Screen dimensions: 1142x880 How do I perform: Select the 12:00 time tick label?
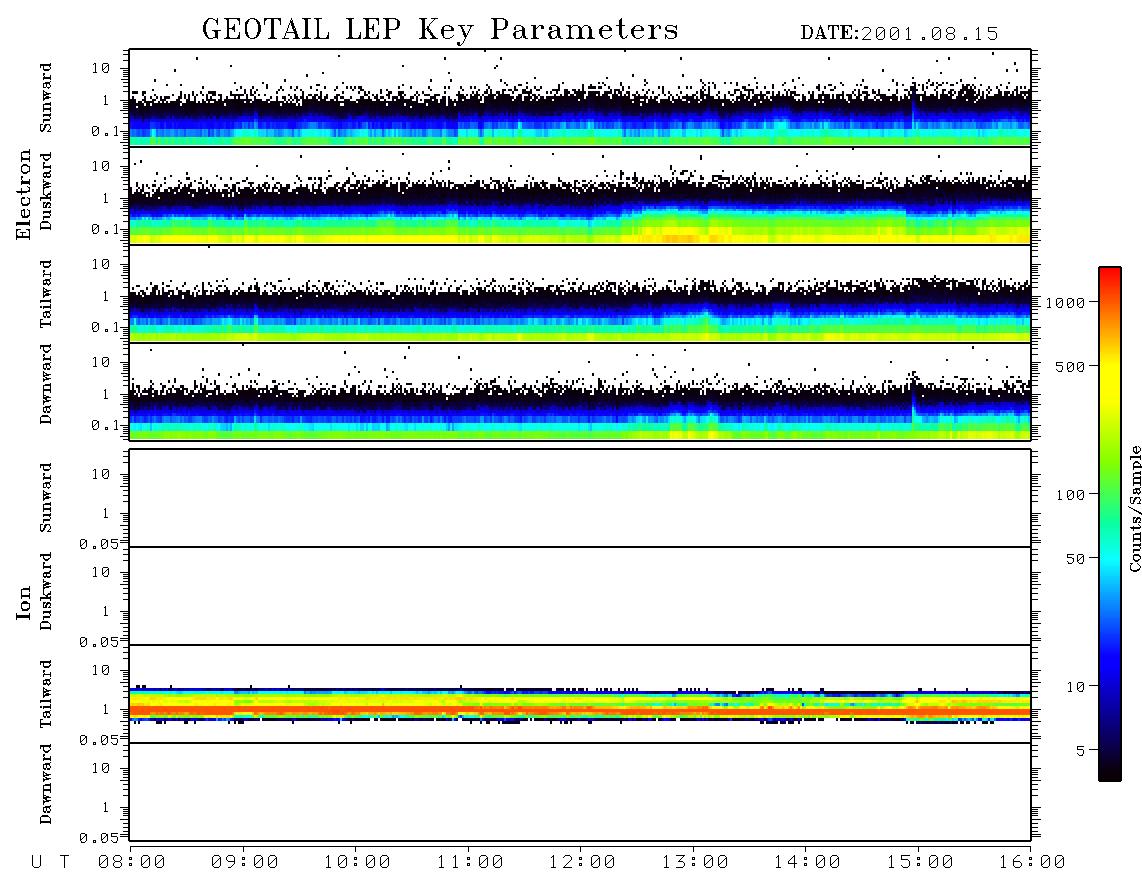[582, 863]
